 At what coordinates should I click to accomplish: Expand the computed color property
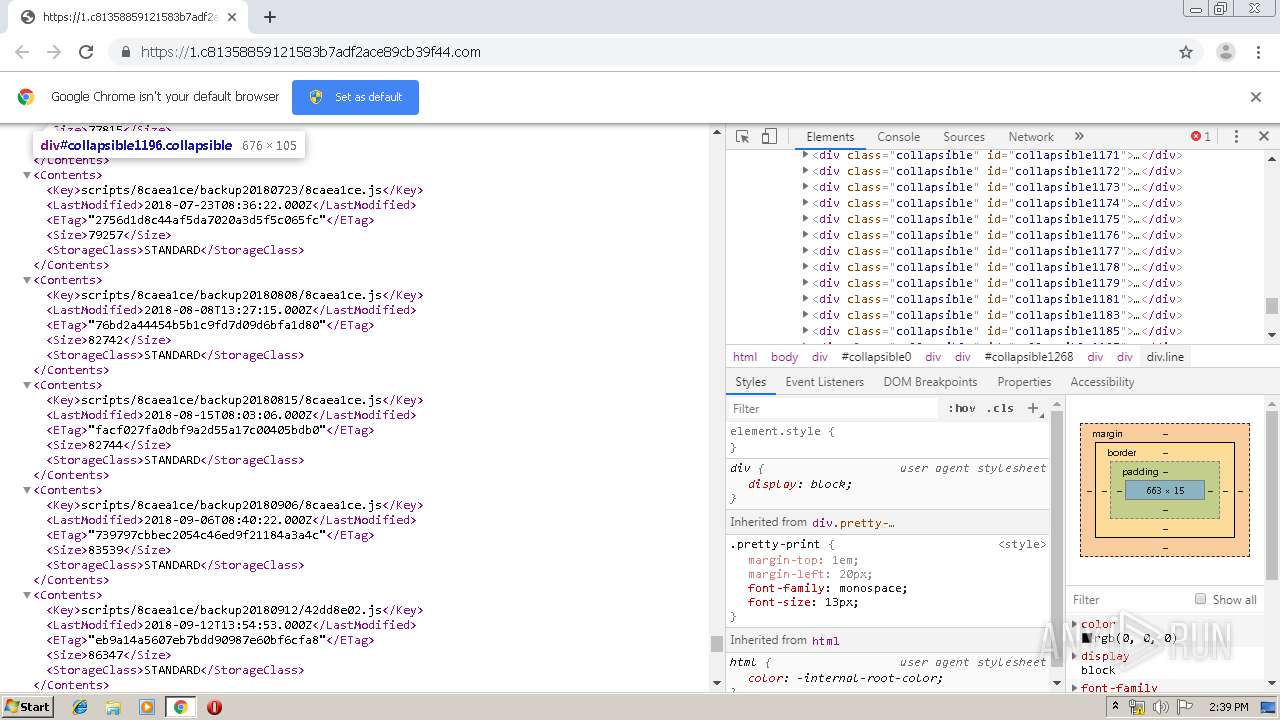pos(1075,624)
